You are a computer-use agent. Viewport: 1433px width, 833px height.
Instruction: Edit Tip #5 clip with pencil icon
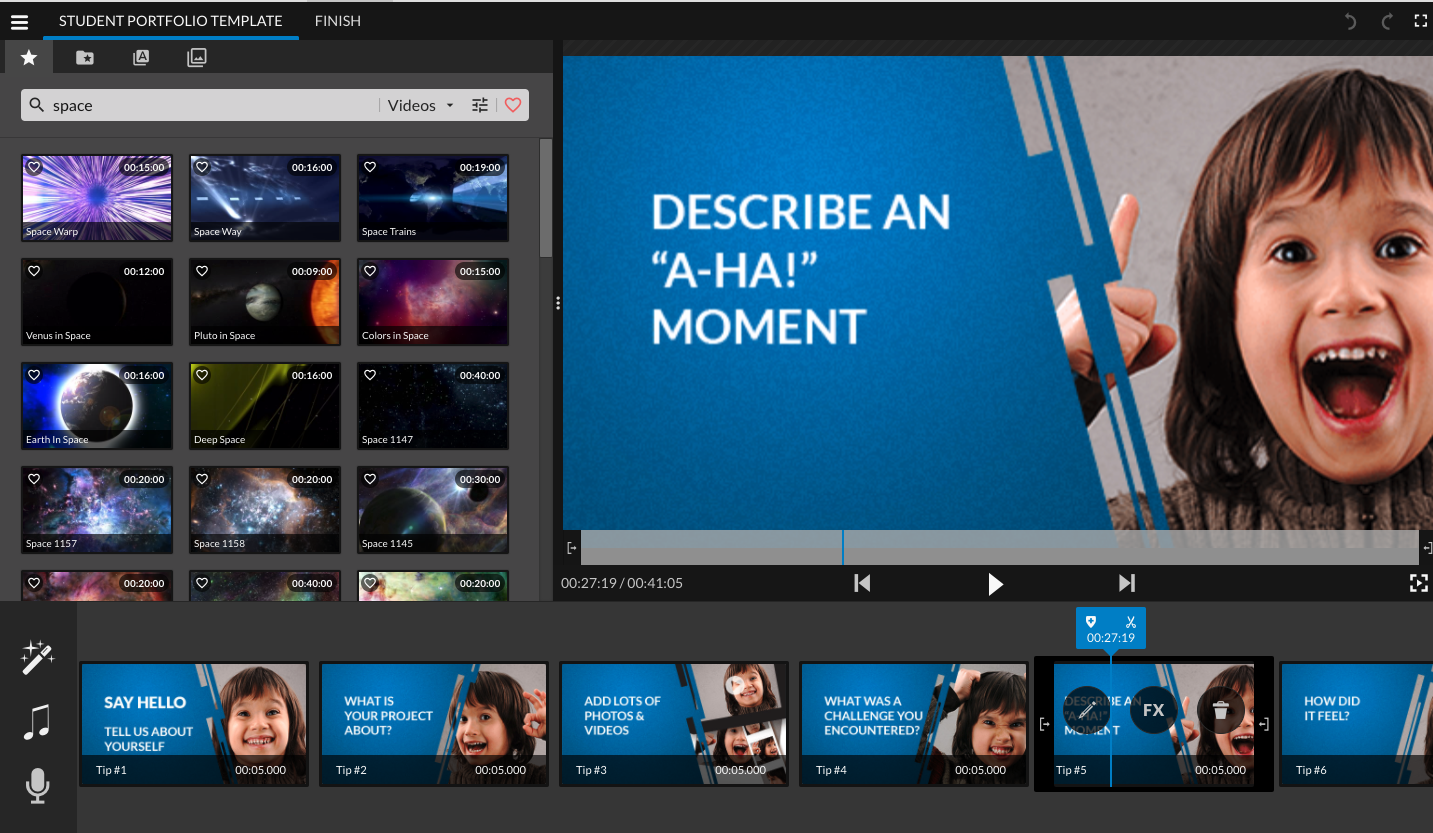1087,710
